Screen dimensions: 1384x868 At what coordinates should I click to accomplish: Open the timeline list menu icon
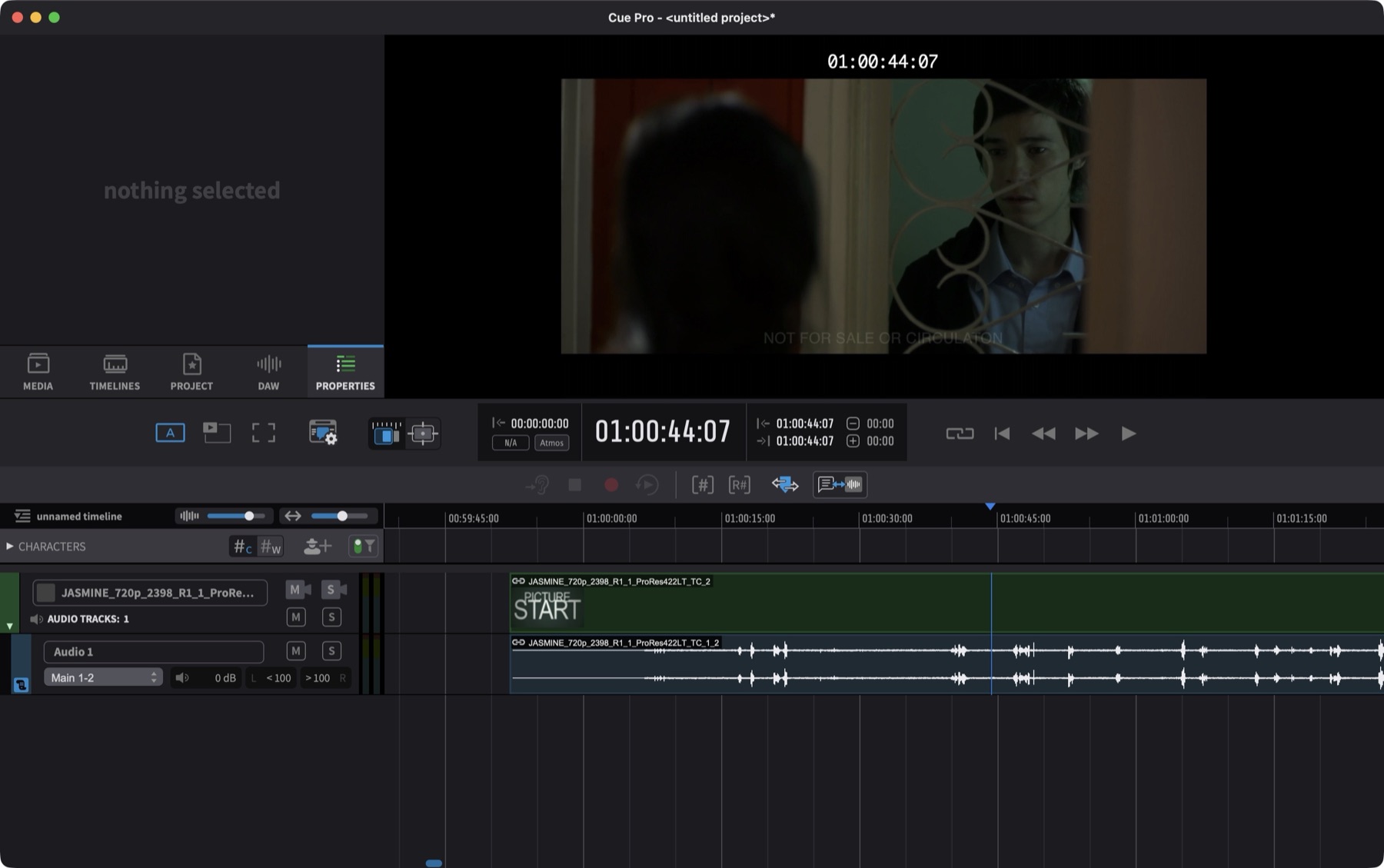point(22,516)
